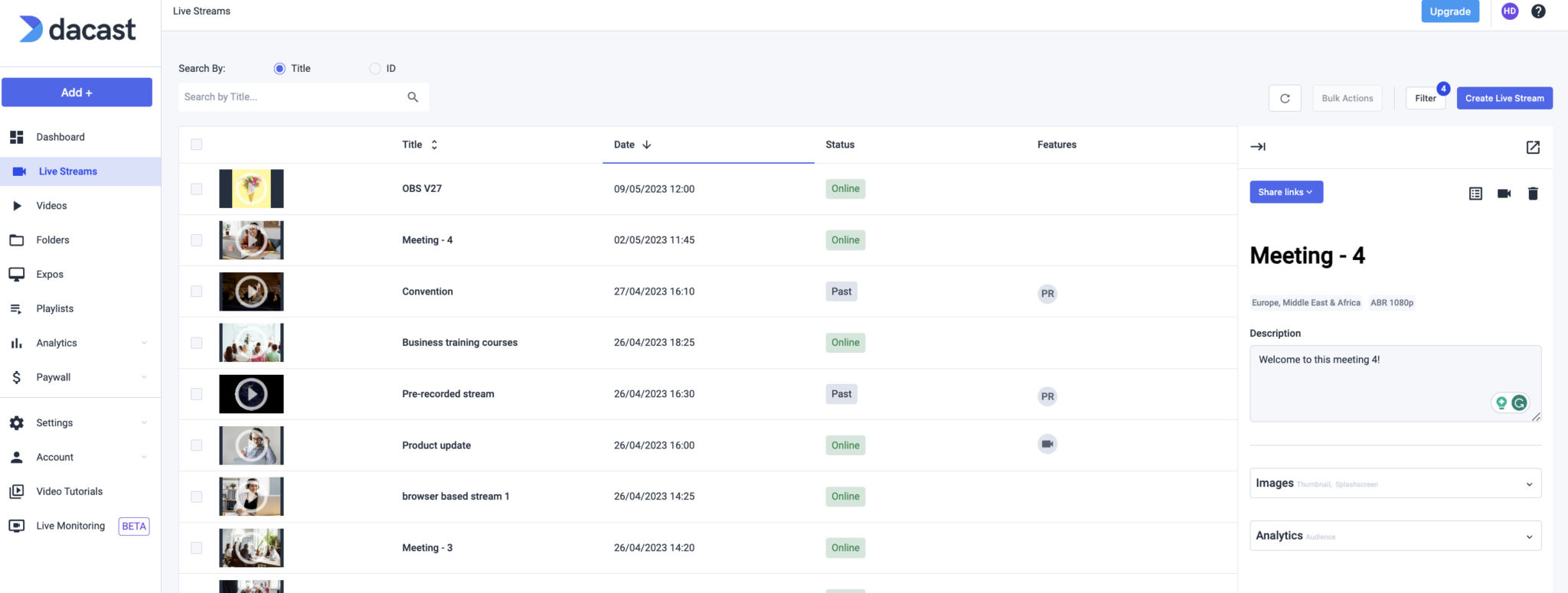Click the list details icon in panel

(x=1475, y=194)
